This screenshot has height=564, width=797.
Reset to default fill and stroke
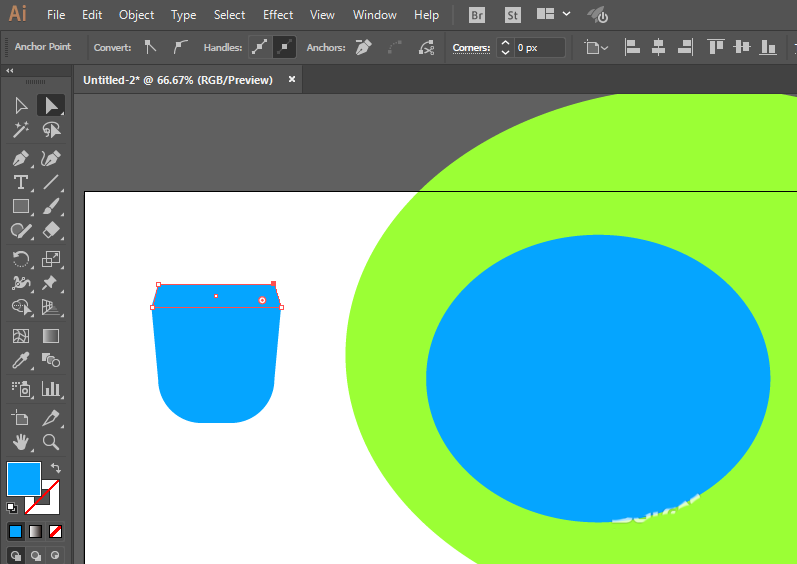coord(12,507)
